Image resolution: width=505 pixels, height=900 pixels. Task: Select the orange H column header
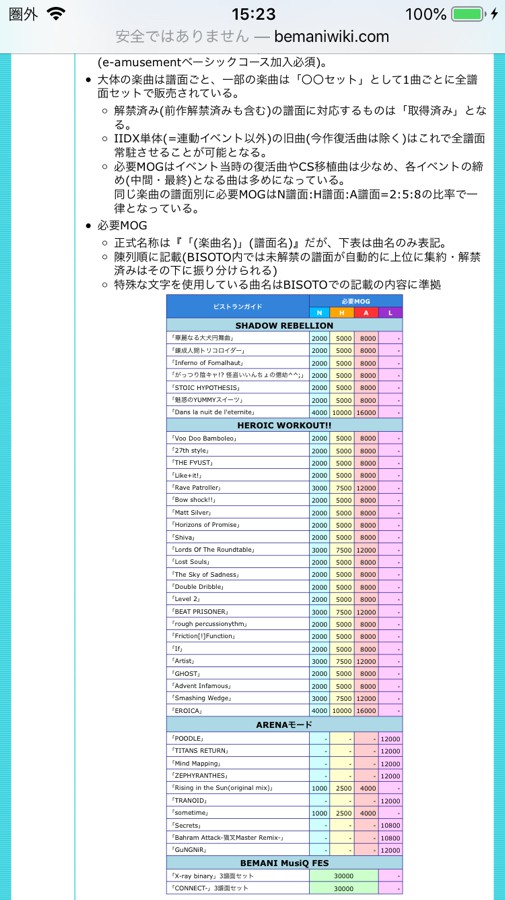click(x=342, y=312)
